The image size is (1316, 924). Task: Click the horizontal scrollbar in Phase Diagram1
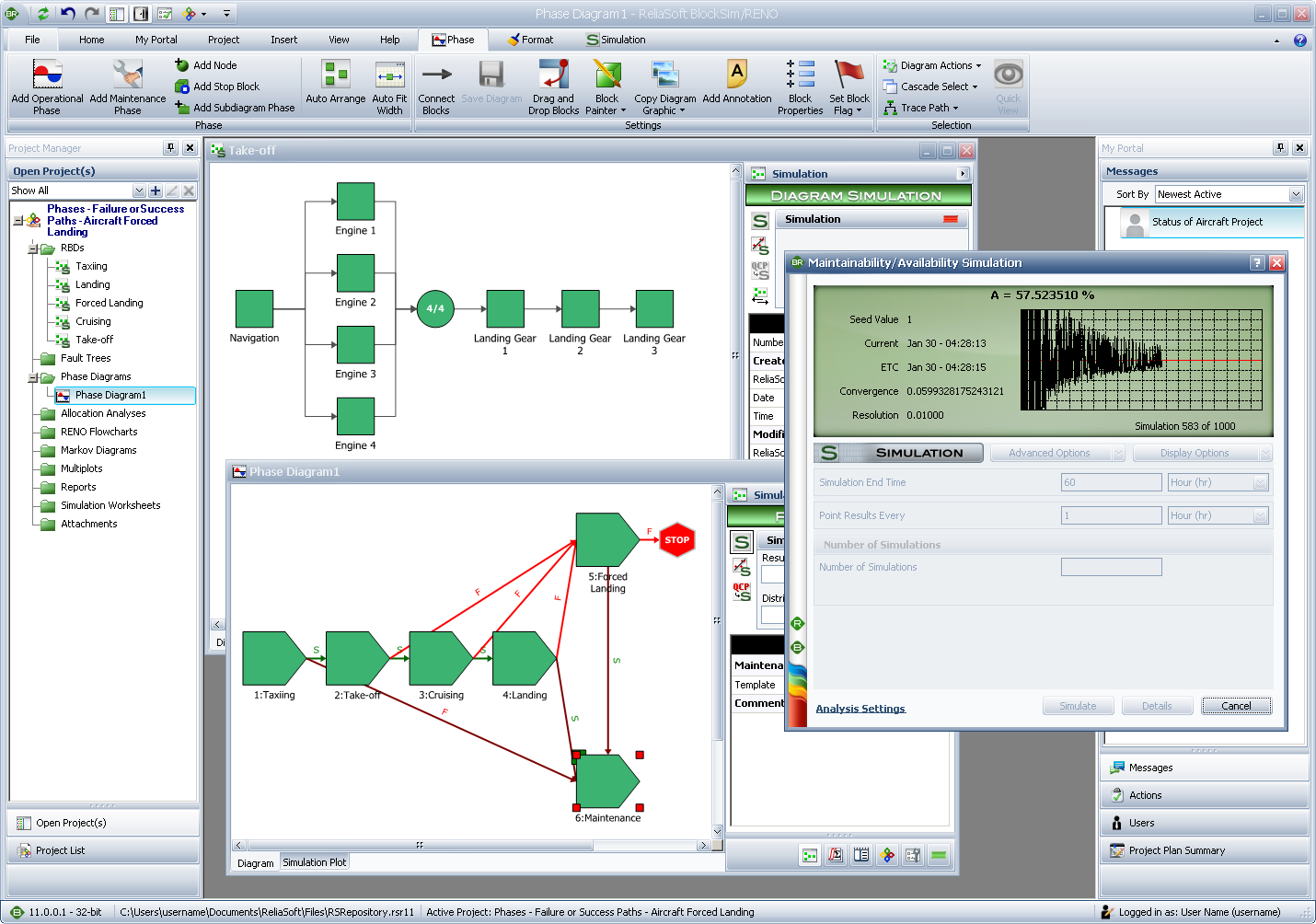(471, 845)
